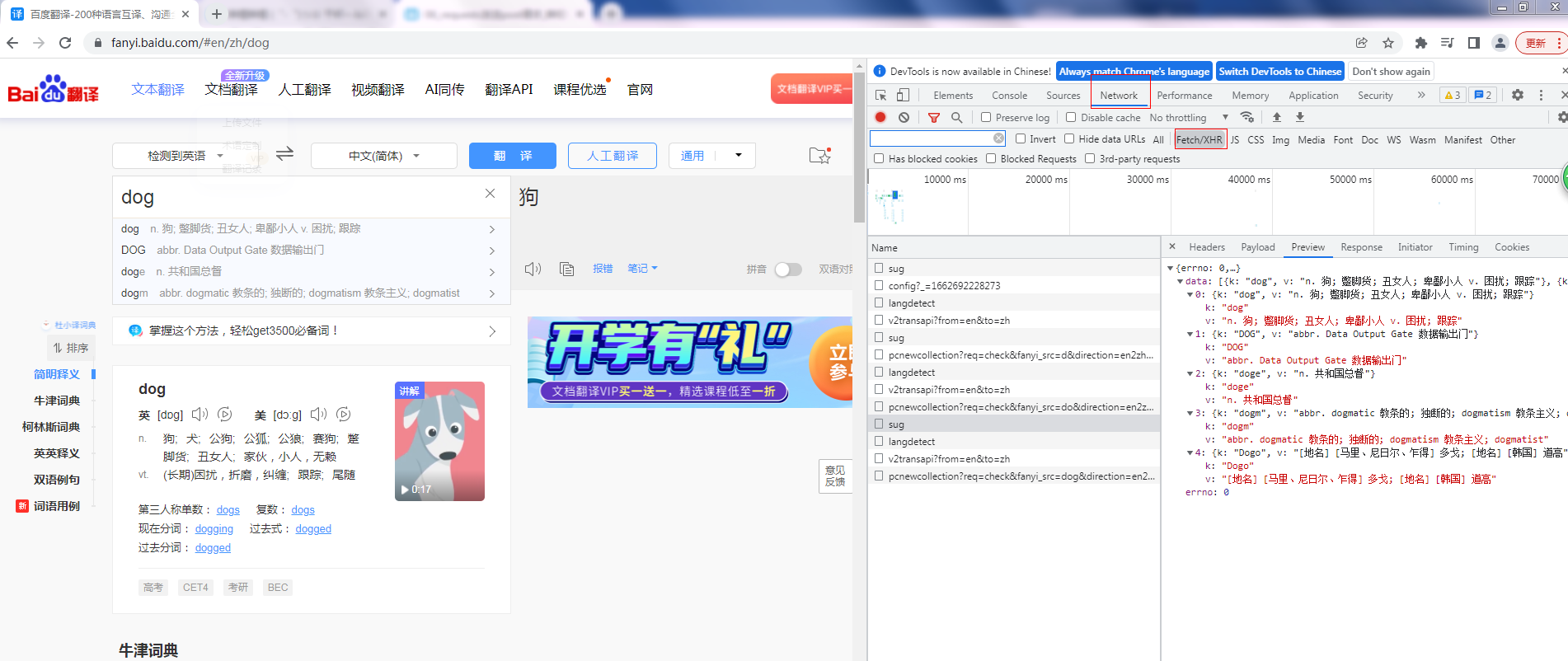Open the Response tab
This screenshot has height=661, width=1568.
click(x=1361, y=247)
